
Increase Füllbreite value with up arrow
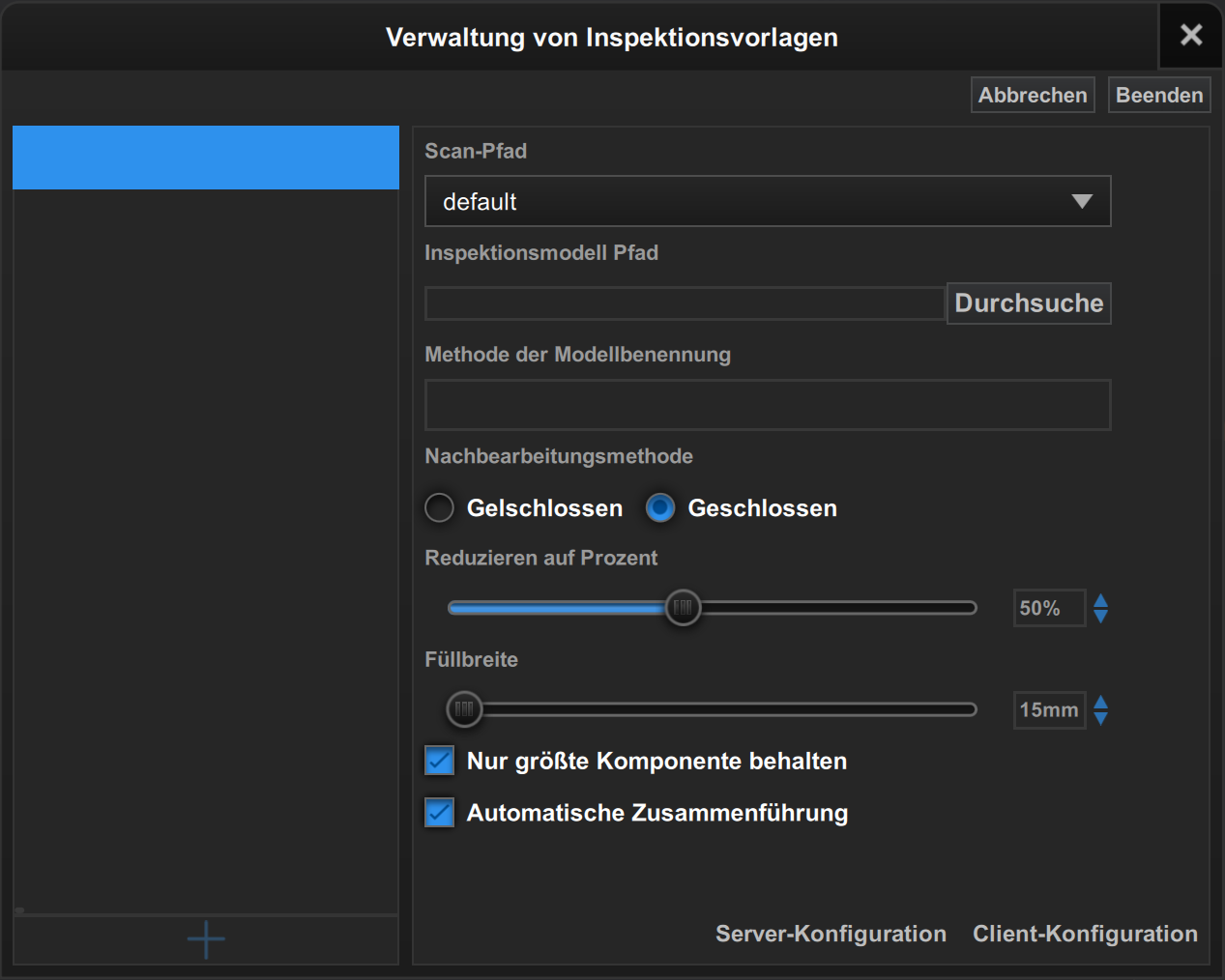click(1100, 702)
